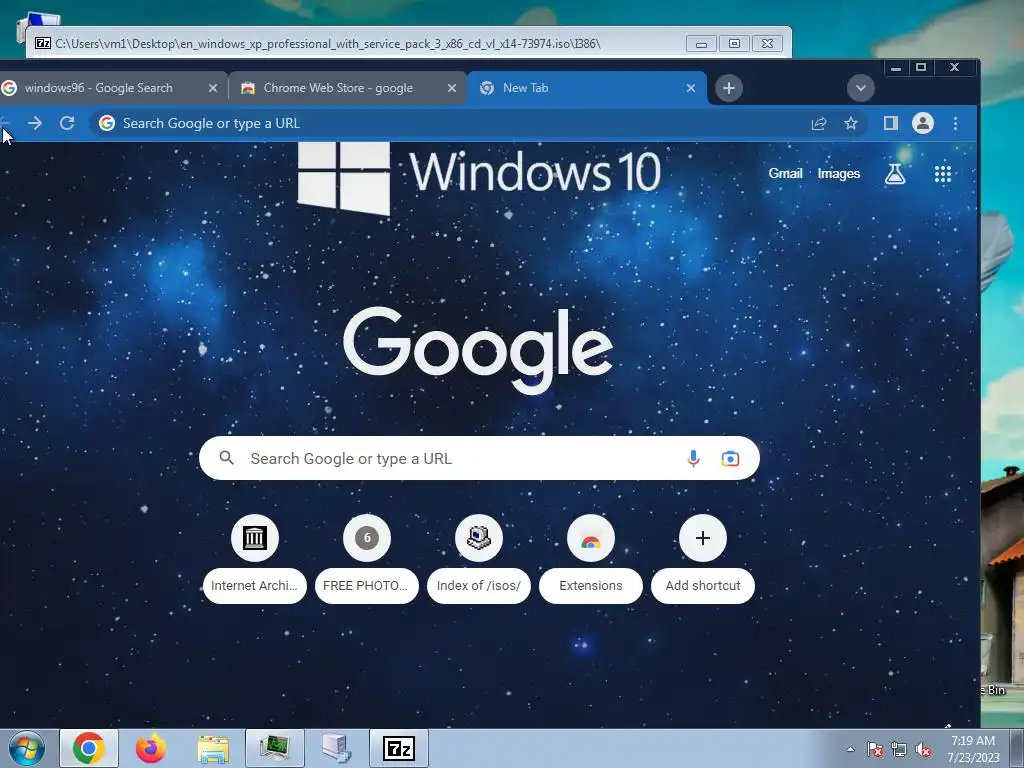The width and height of the screenshot is (1024, 768).
Task: Close the New Tab tab
Action: (691, 88)
